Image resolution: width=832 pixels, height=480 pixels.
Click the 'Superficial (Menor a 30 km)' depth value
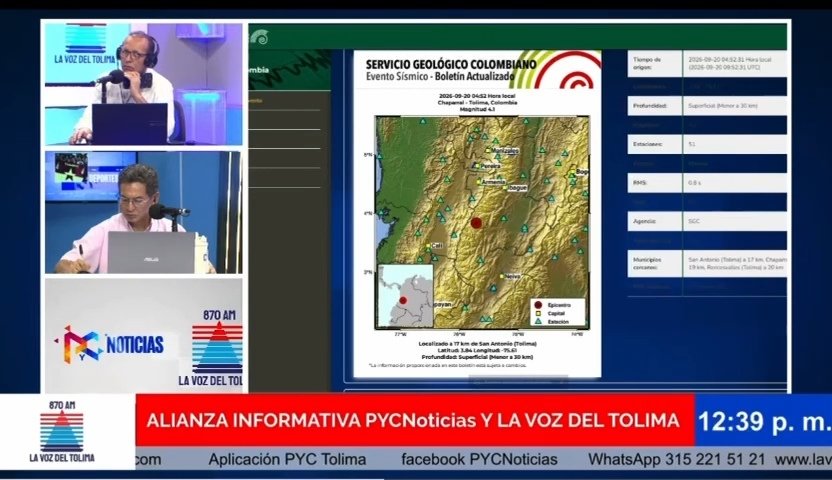click(723, 106)
